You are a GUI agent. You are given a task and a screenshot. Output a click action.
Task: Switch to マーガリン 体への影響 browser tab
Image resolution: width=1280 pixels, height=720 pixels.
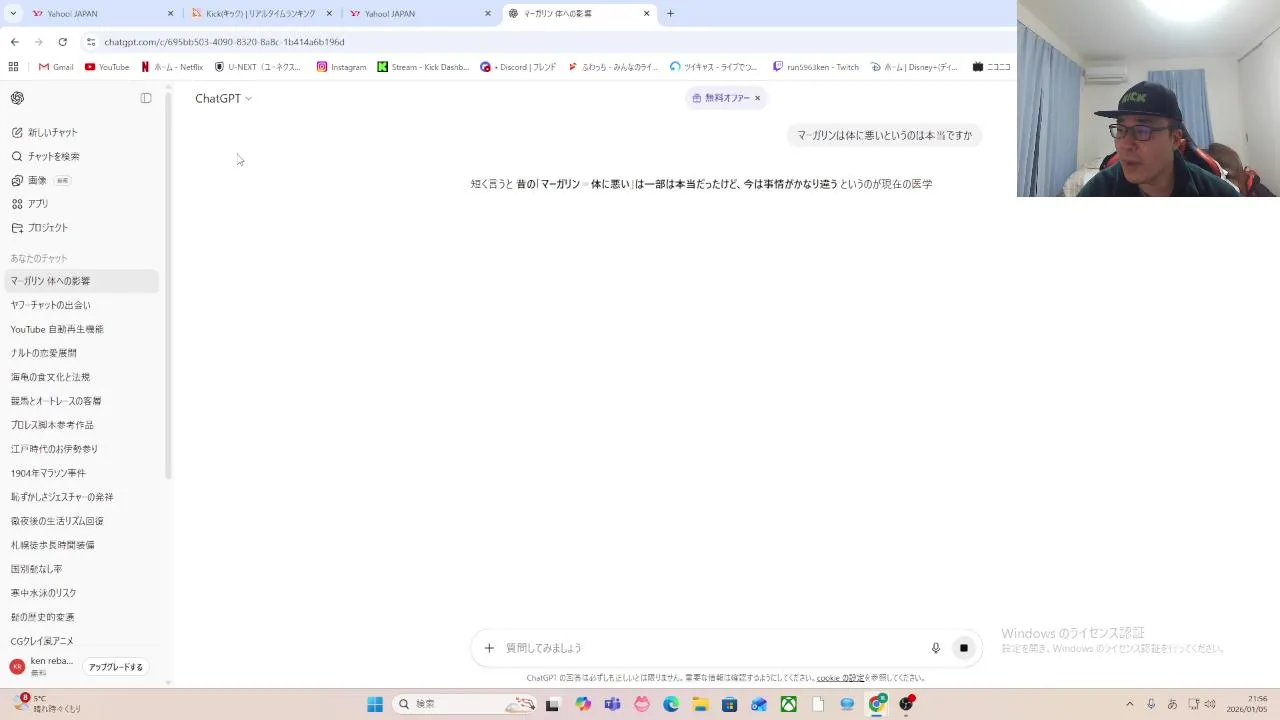(x=579, y=14)
